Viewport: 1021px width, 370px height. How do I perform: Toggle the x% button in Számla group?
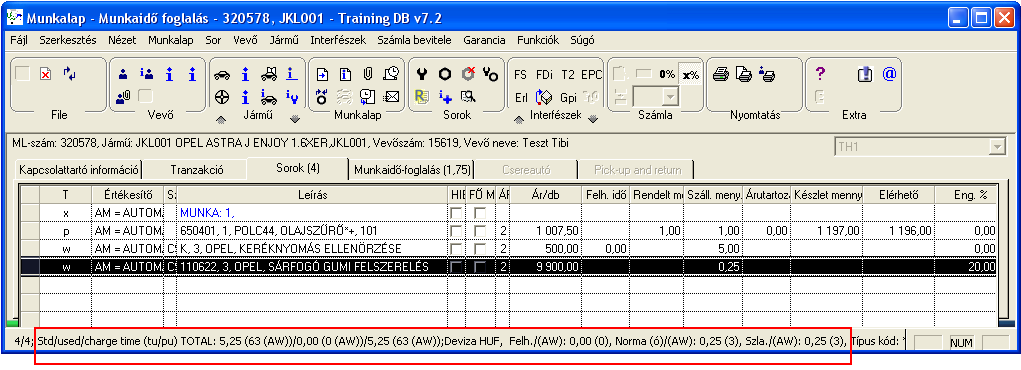(x=690, y=75)
